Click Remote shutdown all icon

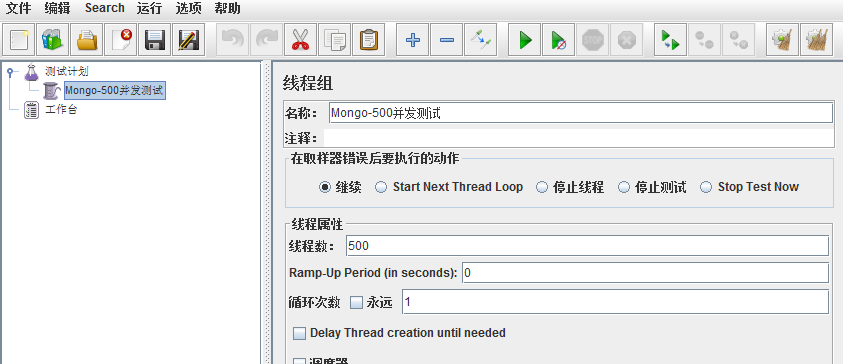tap(738, 40)
